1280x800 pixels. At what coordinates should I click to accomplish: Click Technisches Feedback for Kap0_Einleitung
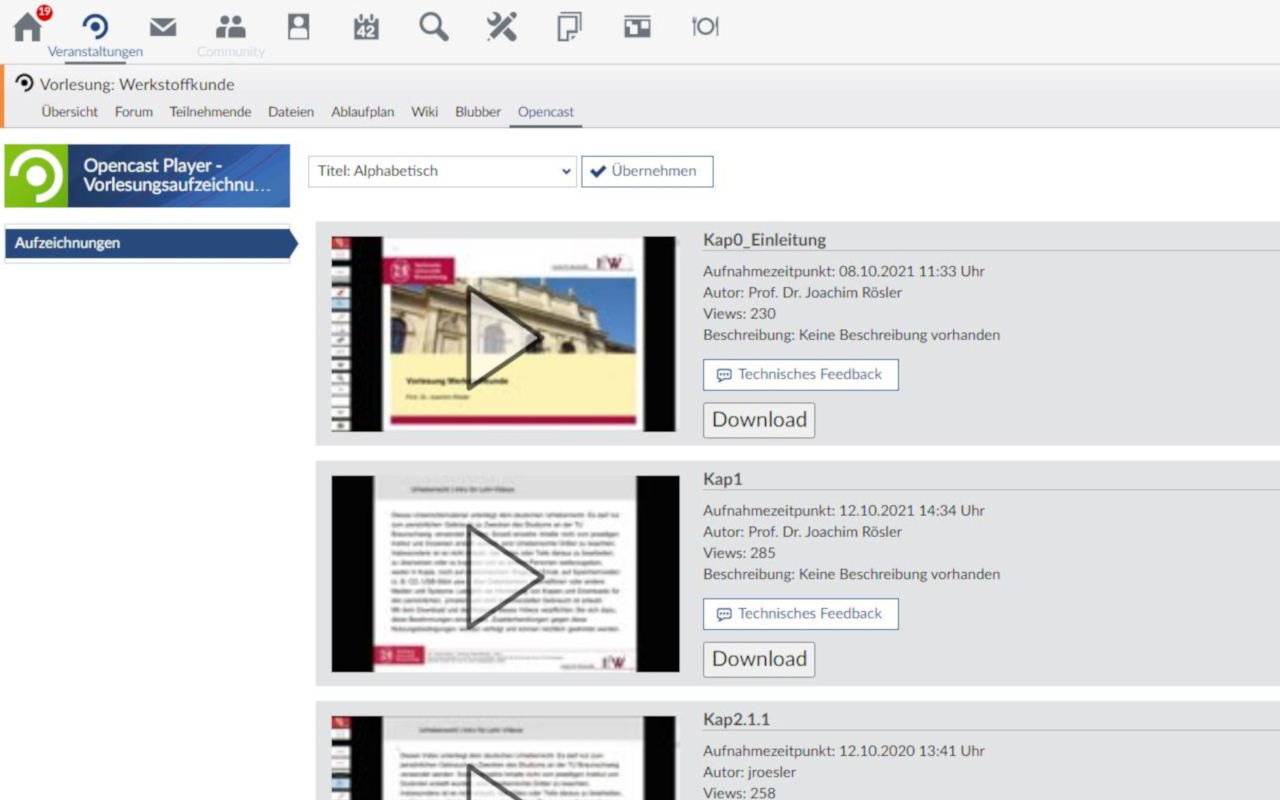(x=800, y=375)
